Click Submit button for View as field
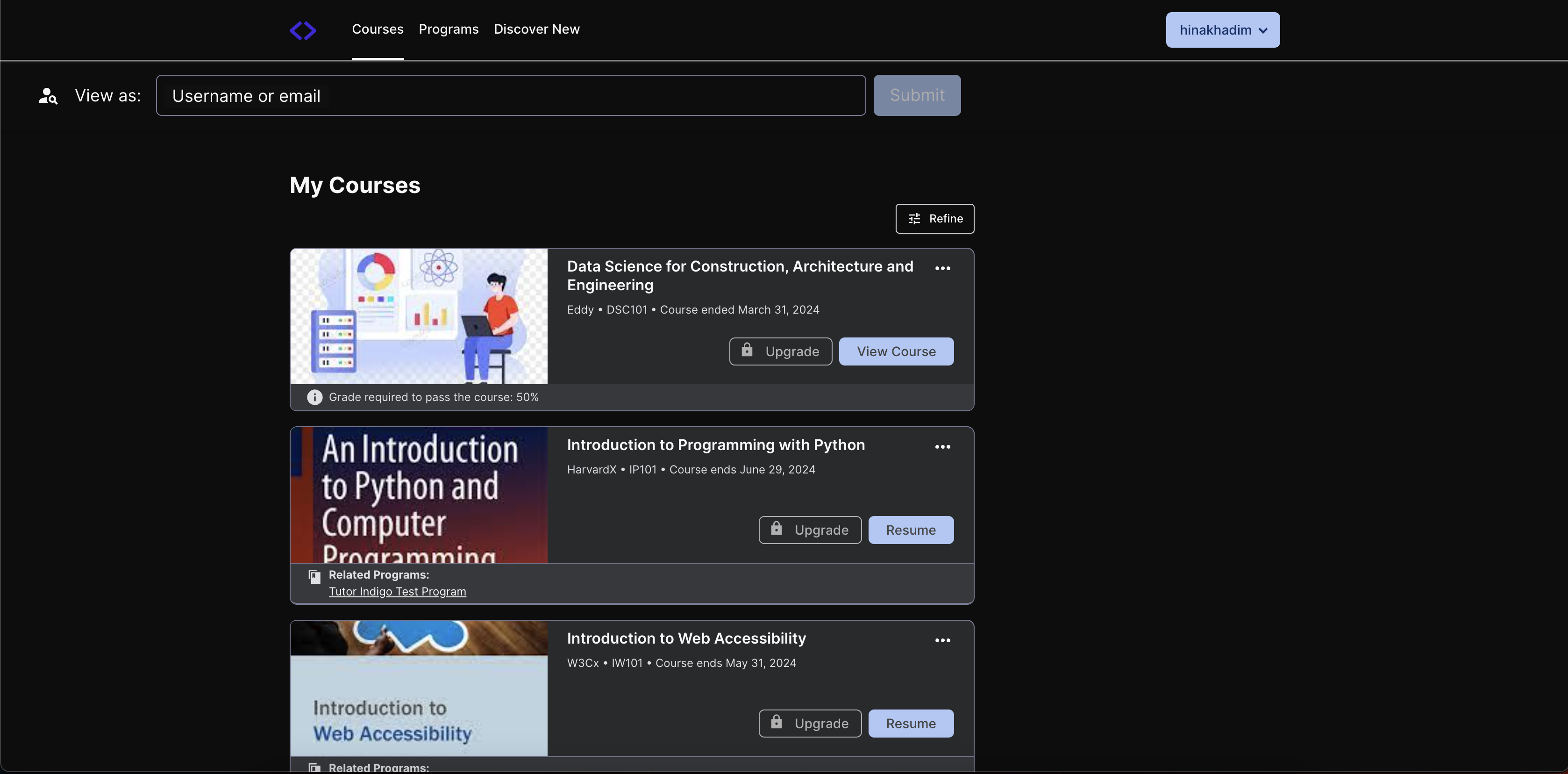Viewport: 1568px width, 774px height. (917, 95)
